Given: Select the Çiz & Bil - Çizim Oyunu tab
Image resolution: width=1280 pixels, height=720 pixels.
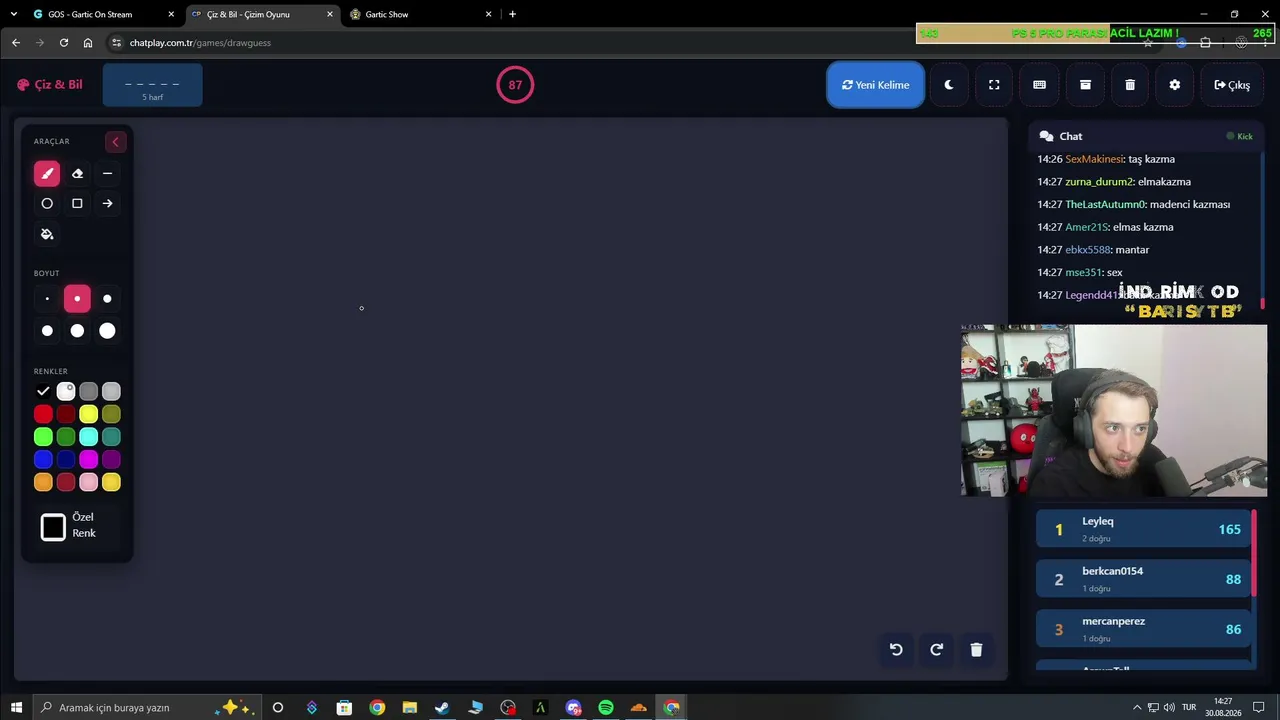Looking at the screenshot, I should click(262, 14).
